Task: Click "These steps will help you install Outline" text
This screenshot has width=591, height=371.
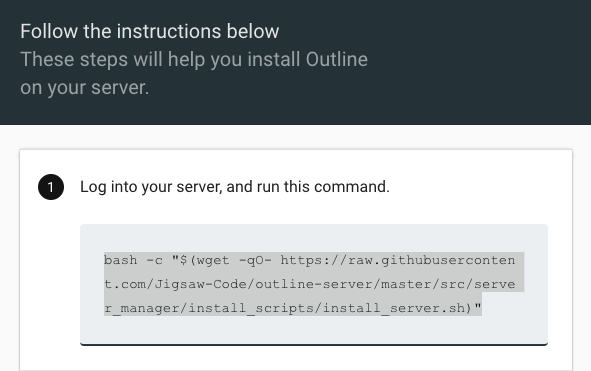Action: [194, 60]
